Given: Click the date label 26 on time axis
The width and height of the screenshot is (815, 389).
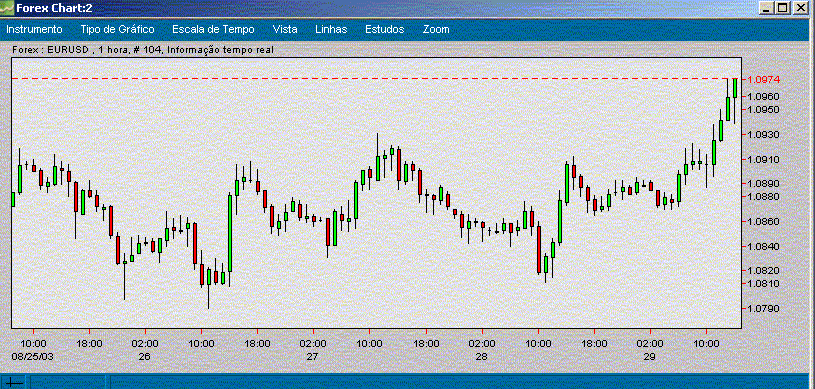Looking at the screenshot, I should click(x=145, y=357).
